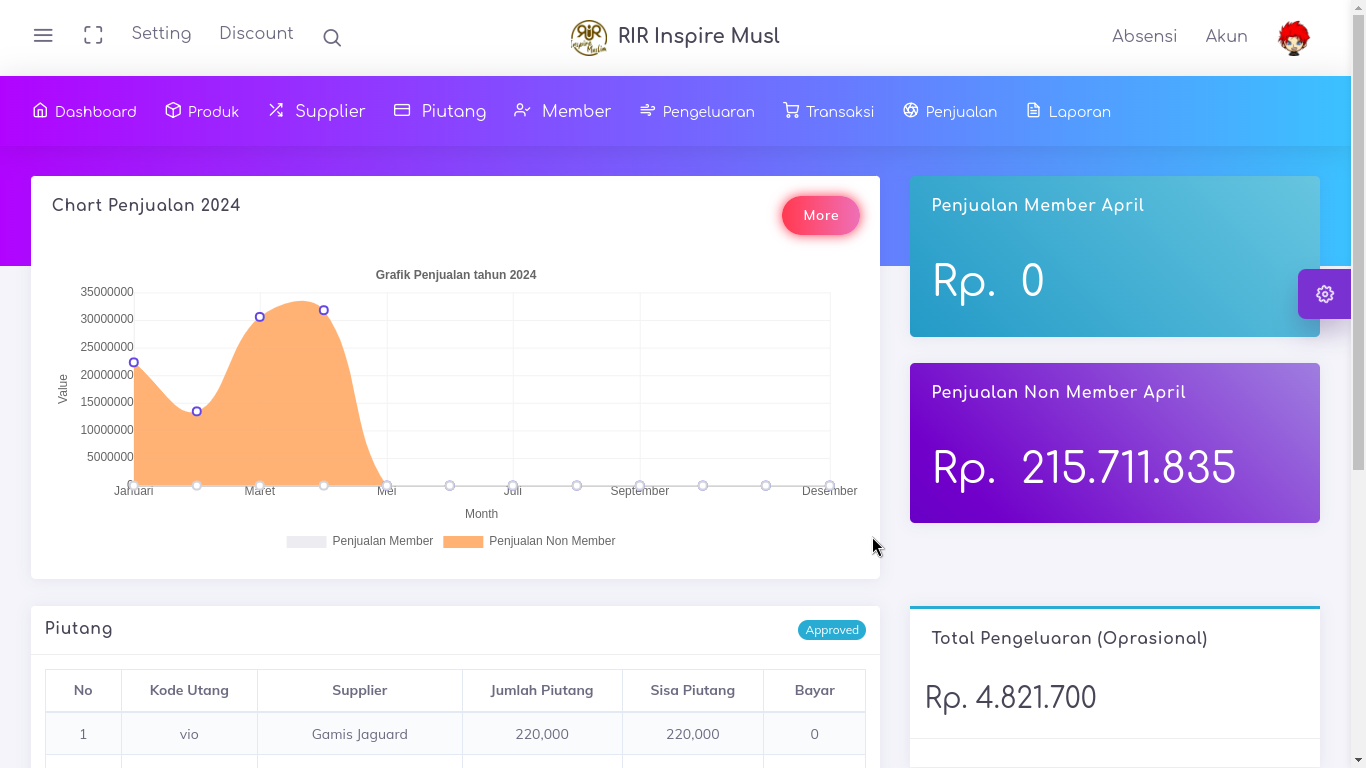Toggle Penjualan Non Member legend series
Screen dimensions: 1366x768
pyautogui.click(x=530, y=541)
